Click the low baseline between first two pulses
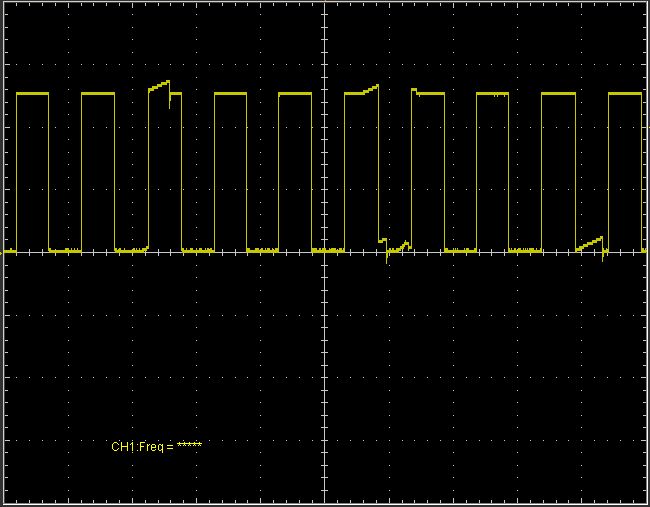The height and width of the screenshot is (507, 650). tap(65, 250)
